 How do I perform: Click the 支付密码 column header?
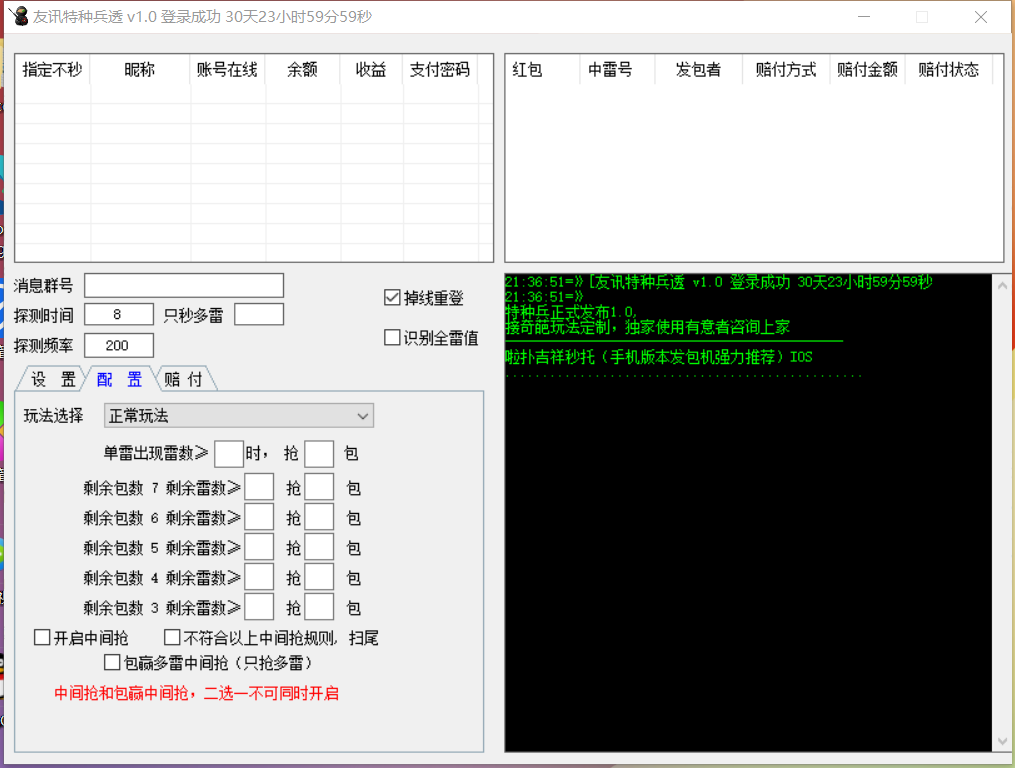point(440,69)
